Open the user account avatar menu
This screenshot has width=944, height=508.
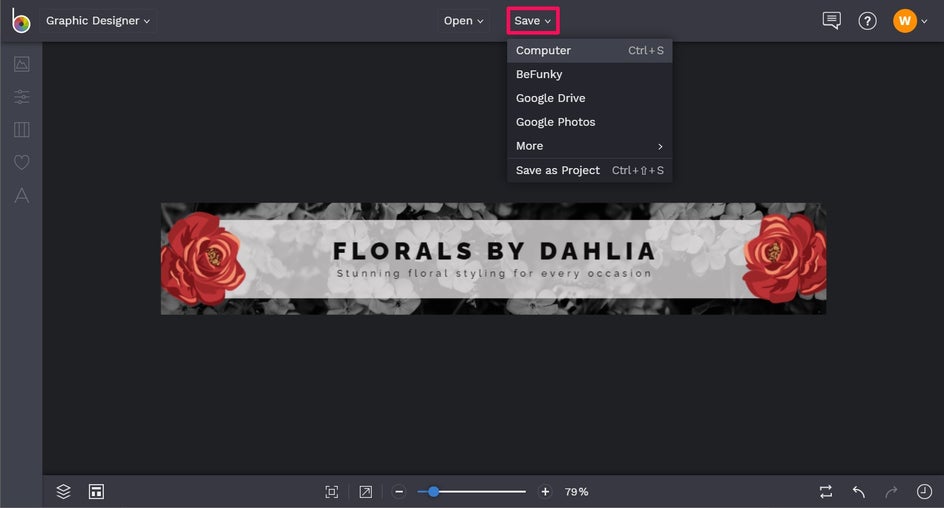pyautogui.click(x=910, y=21)
